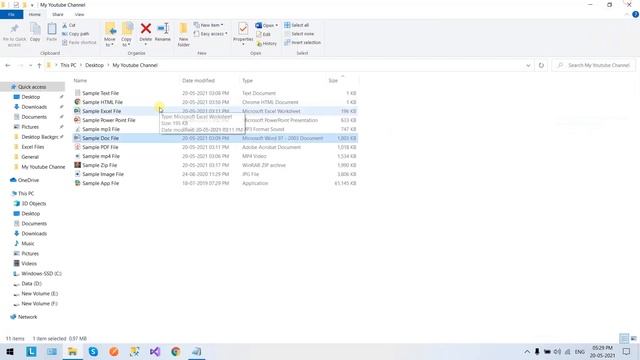Screen dimensions: 640x360
Task: Select the Sample Image File row
Action: (x=215, y=174)
